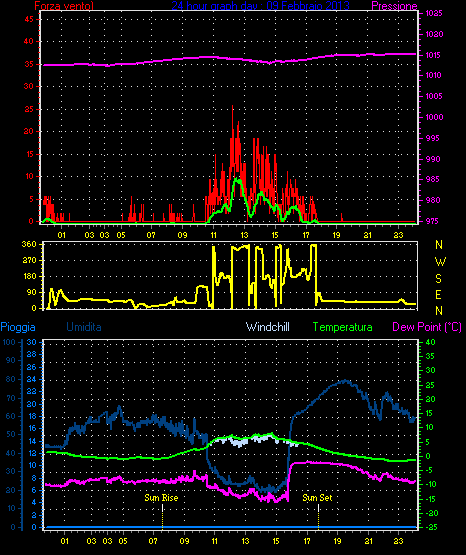
Task: Click the '360' wind direction axis value
Action: tap(29, 244)
